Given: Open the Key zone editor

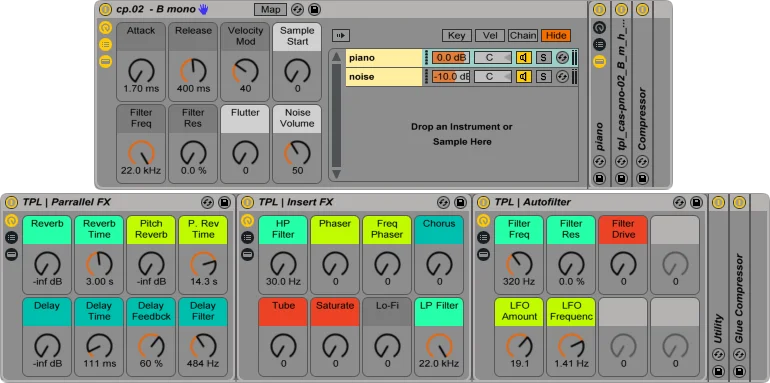Looking at the screenshot, I should [457, 35].
